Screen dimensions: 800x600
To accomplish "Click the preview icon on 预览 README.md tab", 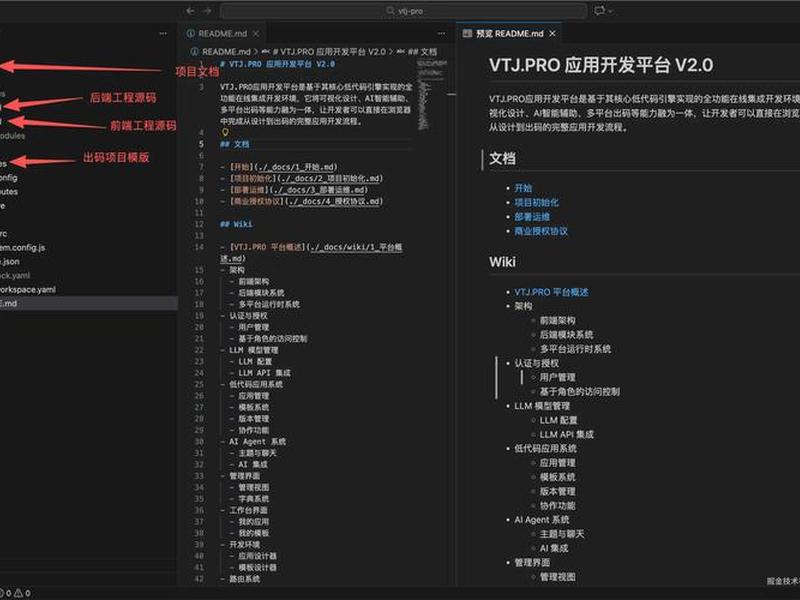I will point(467,34).
